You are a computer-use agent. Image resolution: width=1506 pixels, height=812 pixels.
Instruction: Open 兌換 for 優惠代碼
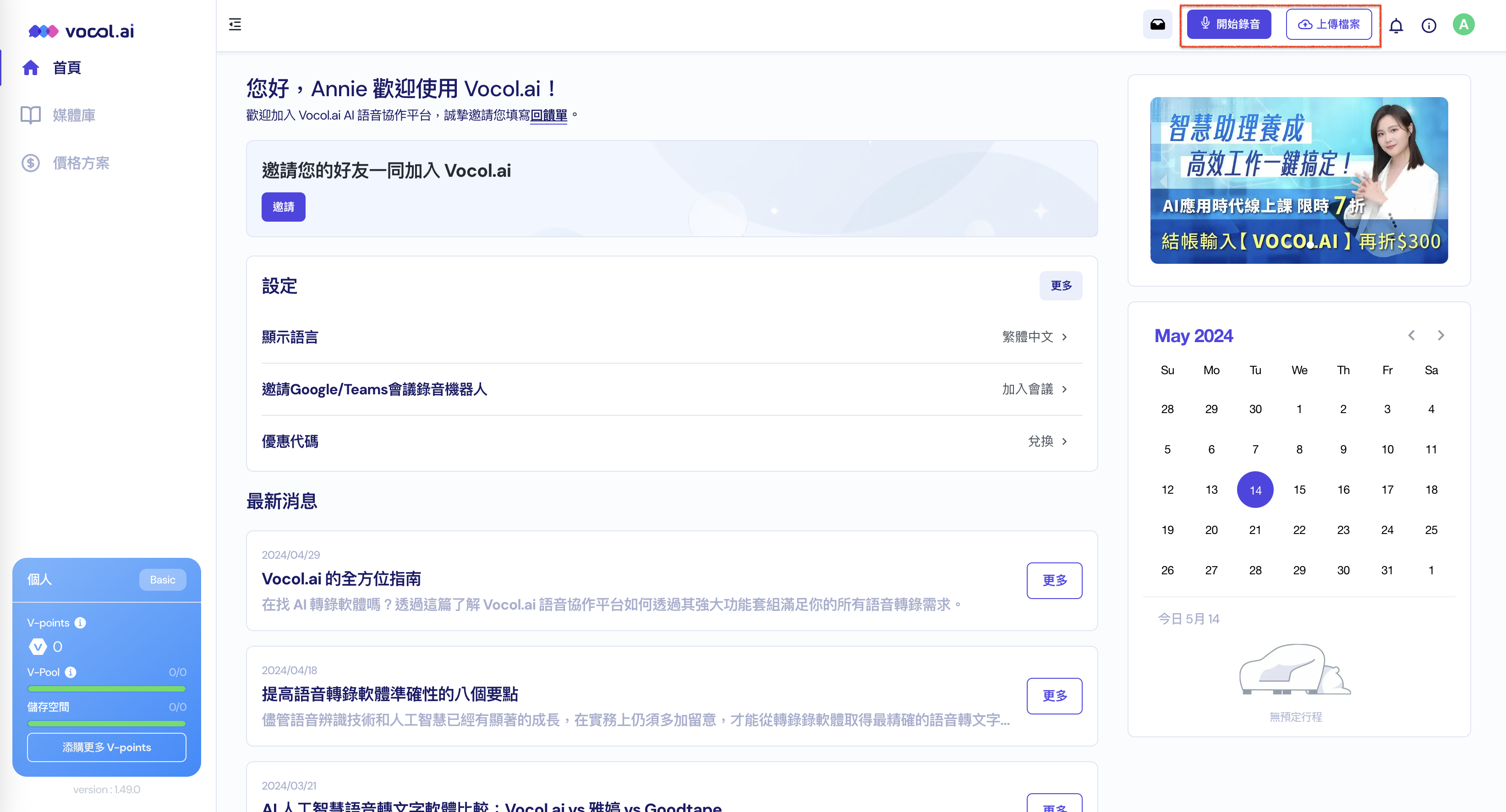coord(1048,441)
